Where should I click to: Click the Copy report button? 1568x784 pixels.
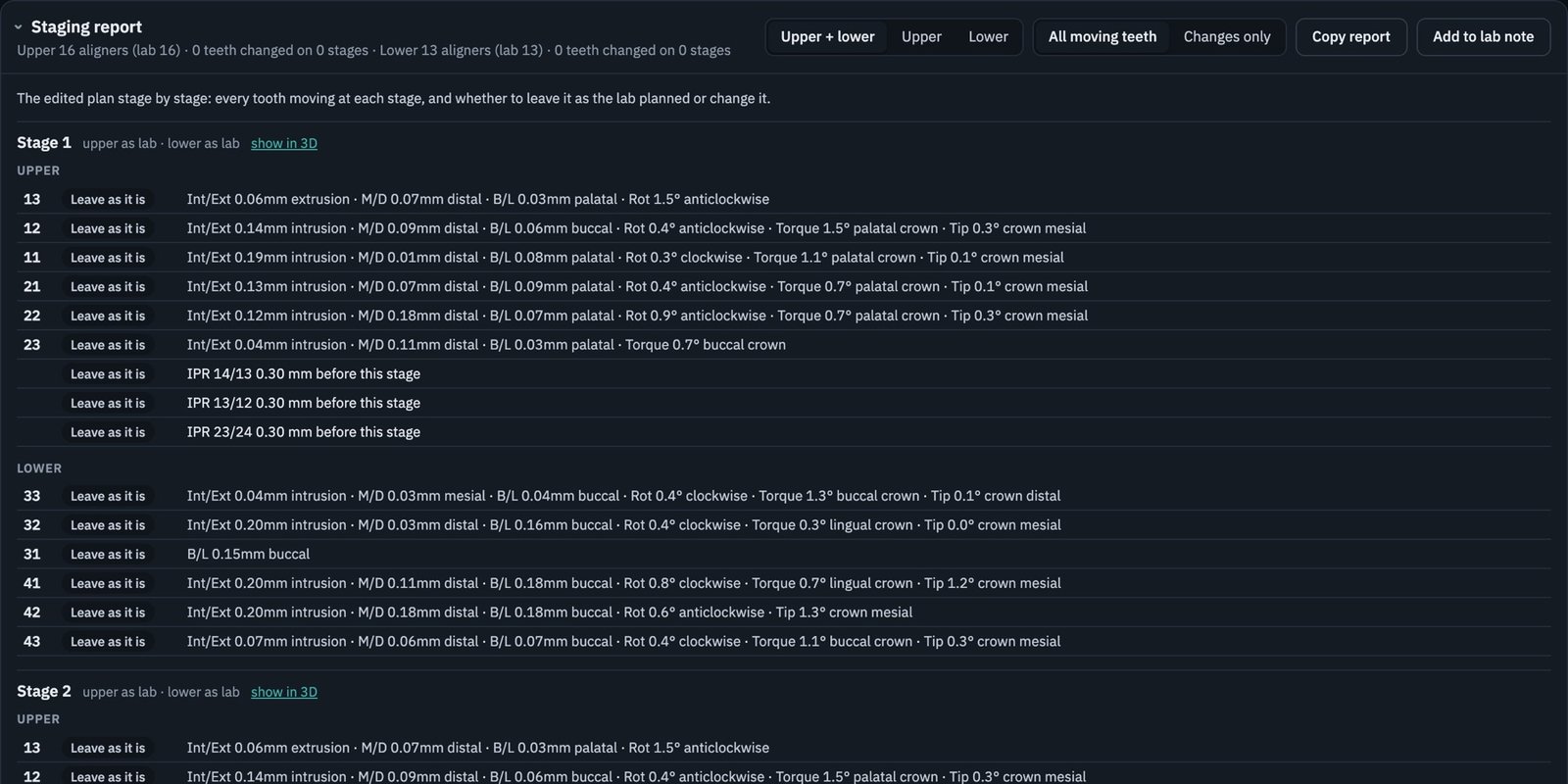(1351, 37)
